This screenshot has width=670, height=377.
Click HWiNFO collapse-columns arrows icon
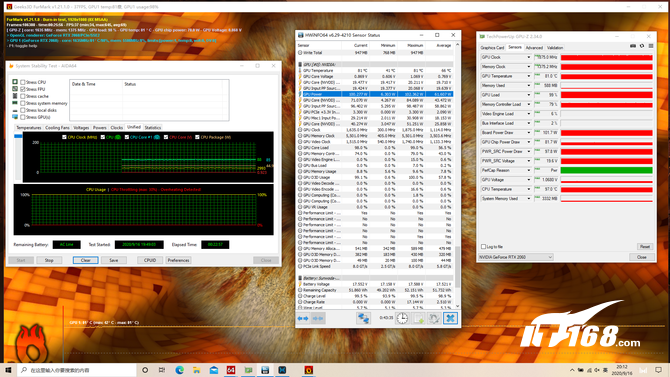[x=317, y=318]
